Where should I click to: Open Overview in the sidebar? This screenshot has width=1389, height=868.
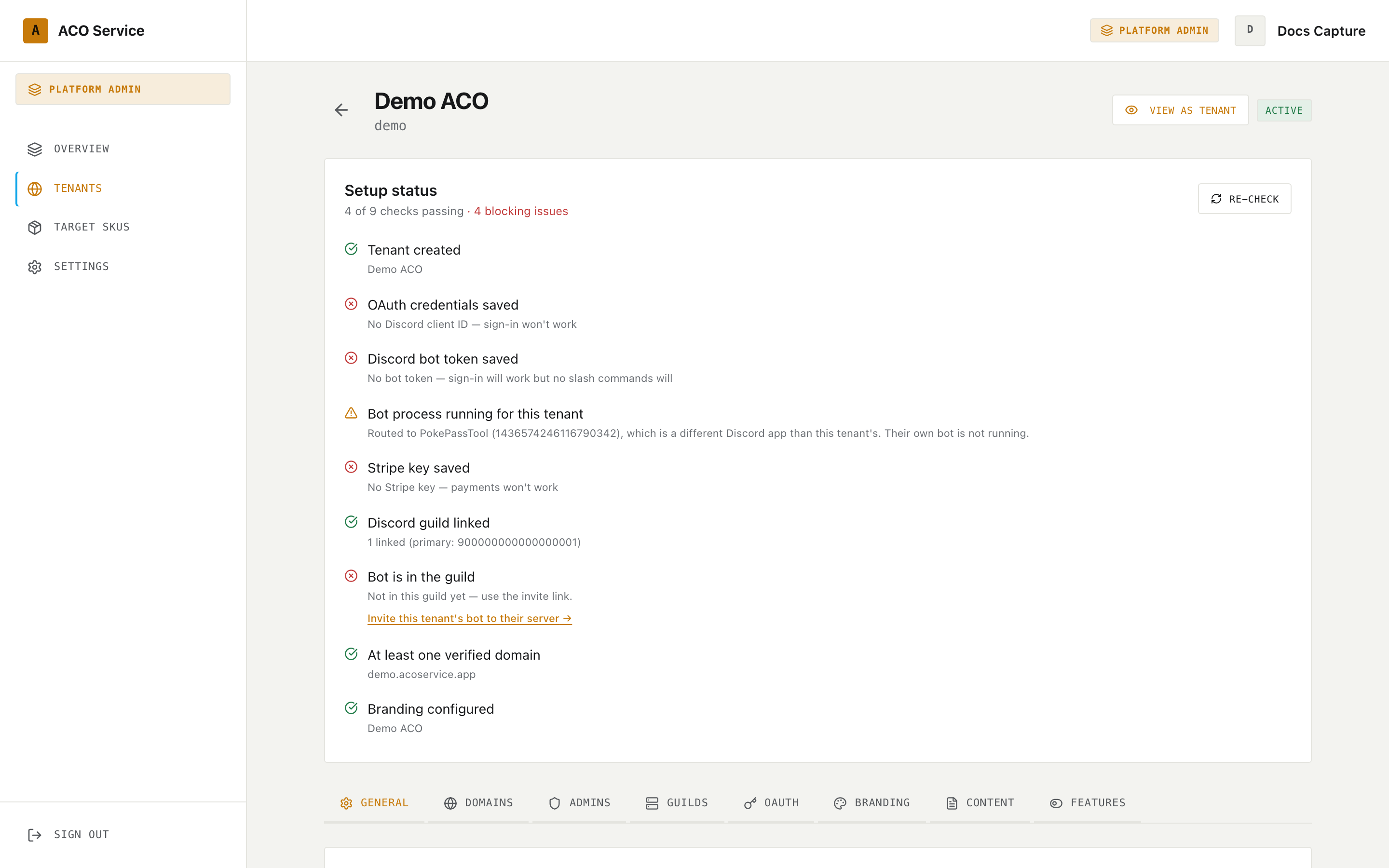click(123, 149)
